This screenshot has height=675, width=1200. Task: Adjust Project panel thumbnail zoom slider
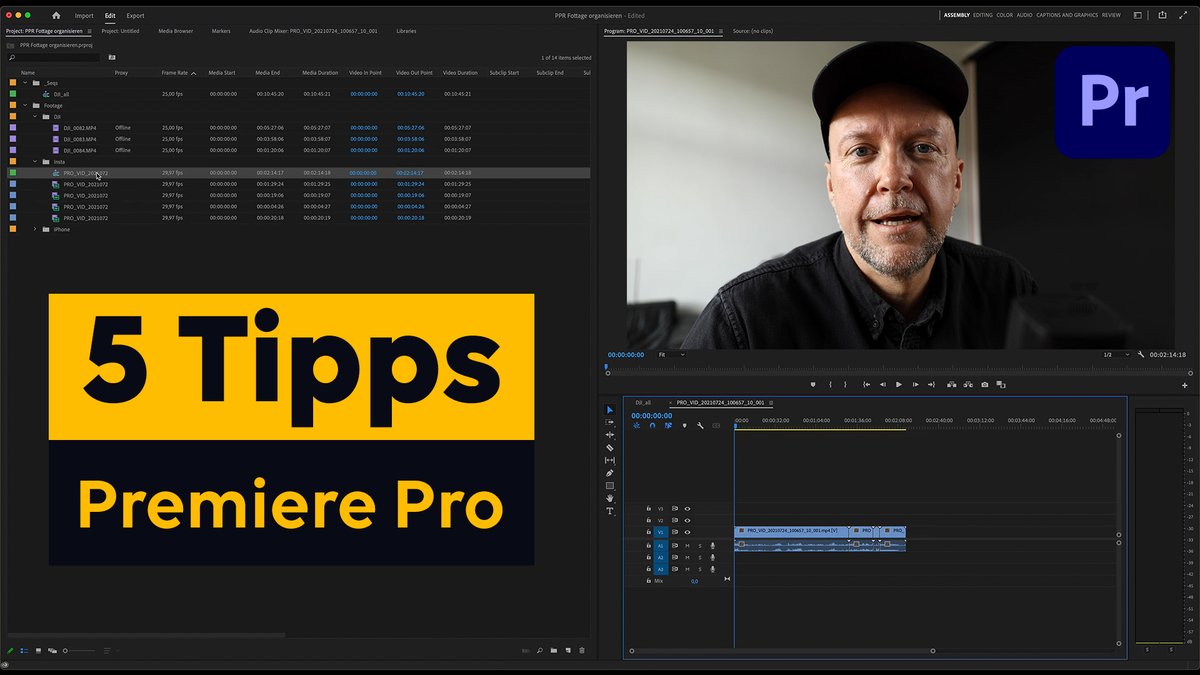coord(80,651)
